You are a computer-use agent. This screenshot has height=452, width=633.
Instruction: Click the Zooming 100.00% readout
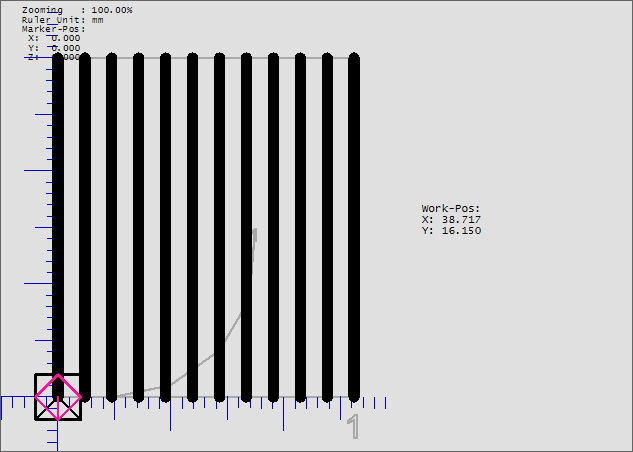[77, 9]
